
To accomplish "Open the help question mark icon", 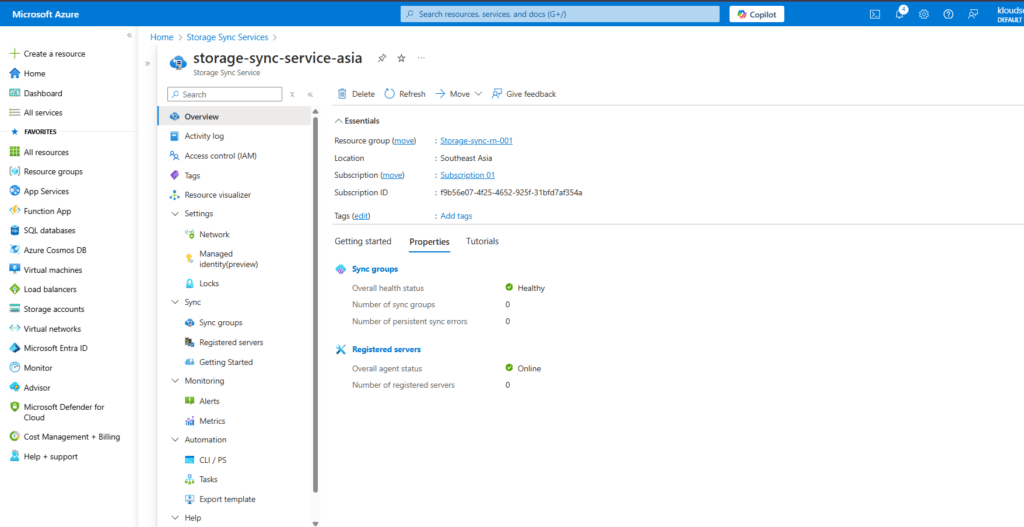I will pyautogui.click(x=948, y=14).
